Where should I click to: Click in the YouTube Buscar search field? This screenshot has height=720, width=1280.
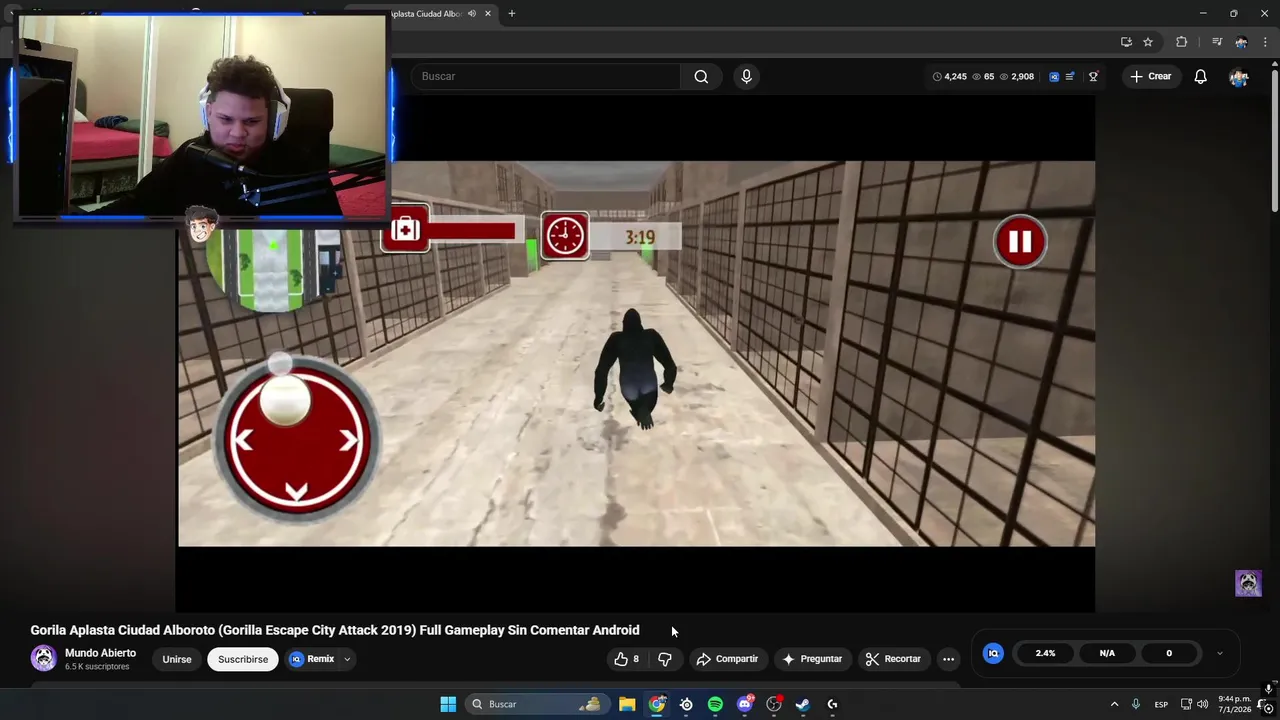(x=545, y=76)
